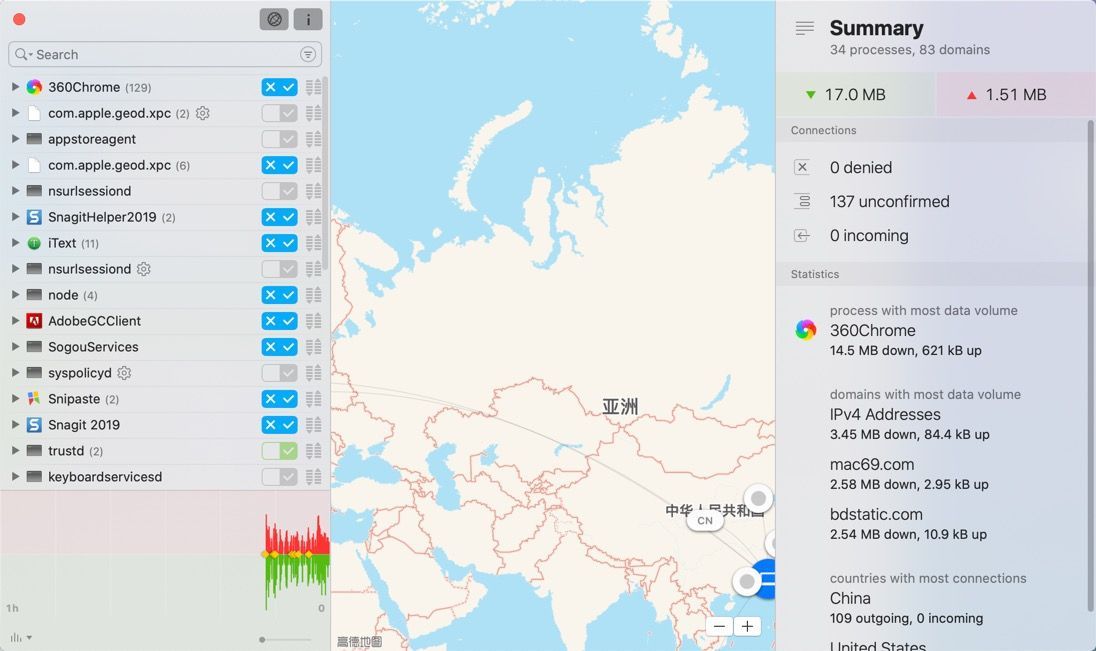
Task: Click the 17.0 MB download total
Action: tap(855, 94)
